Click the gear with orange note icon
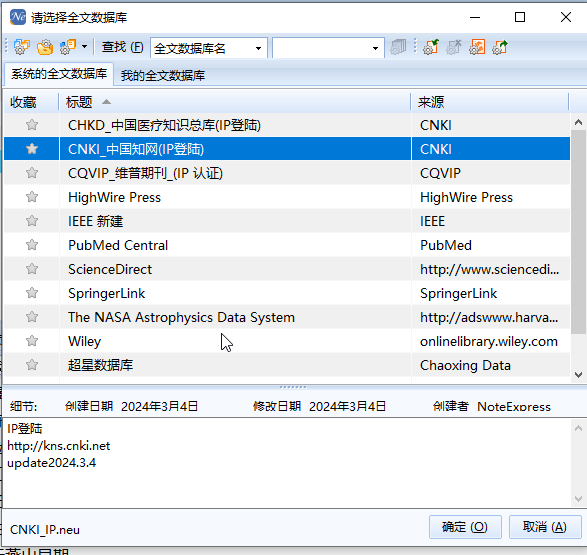587x555 pixels. coord(68,47)
